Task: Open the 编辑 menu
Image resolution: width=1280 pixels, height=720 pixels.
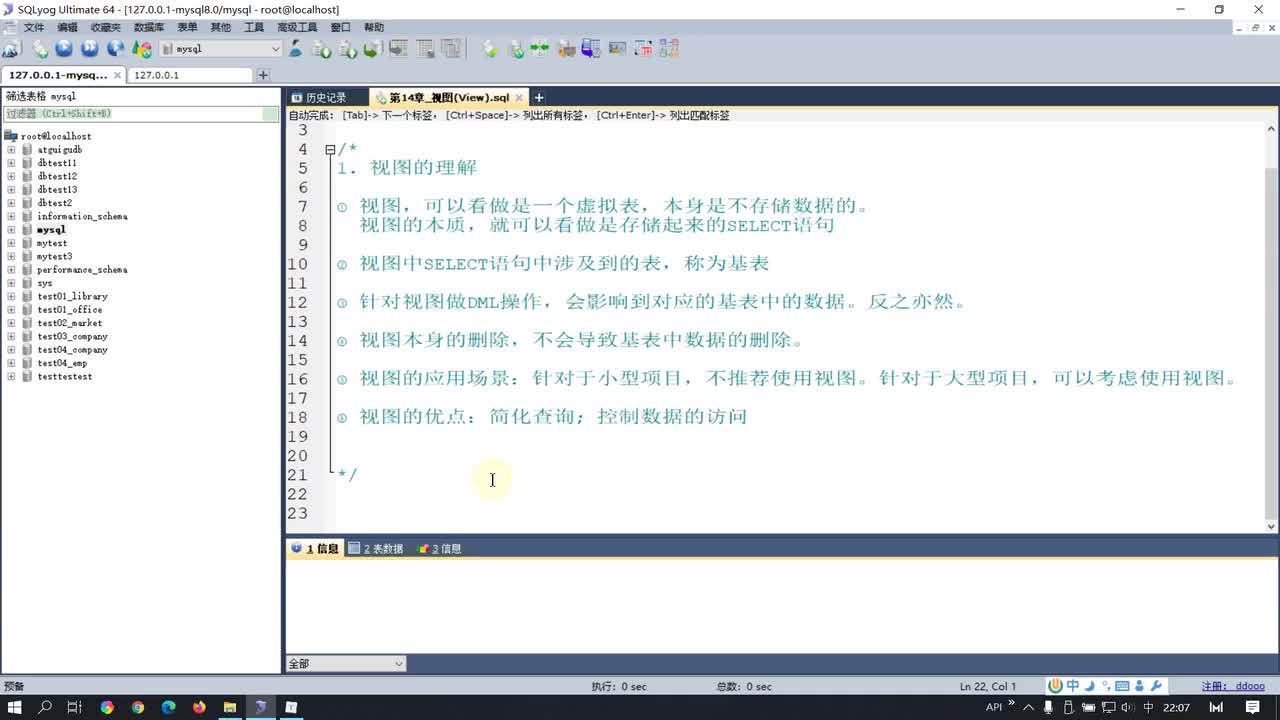Action: point(67,27)
